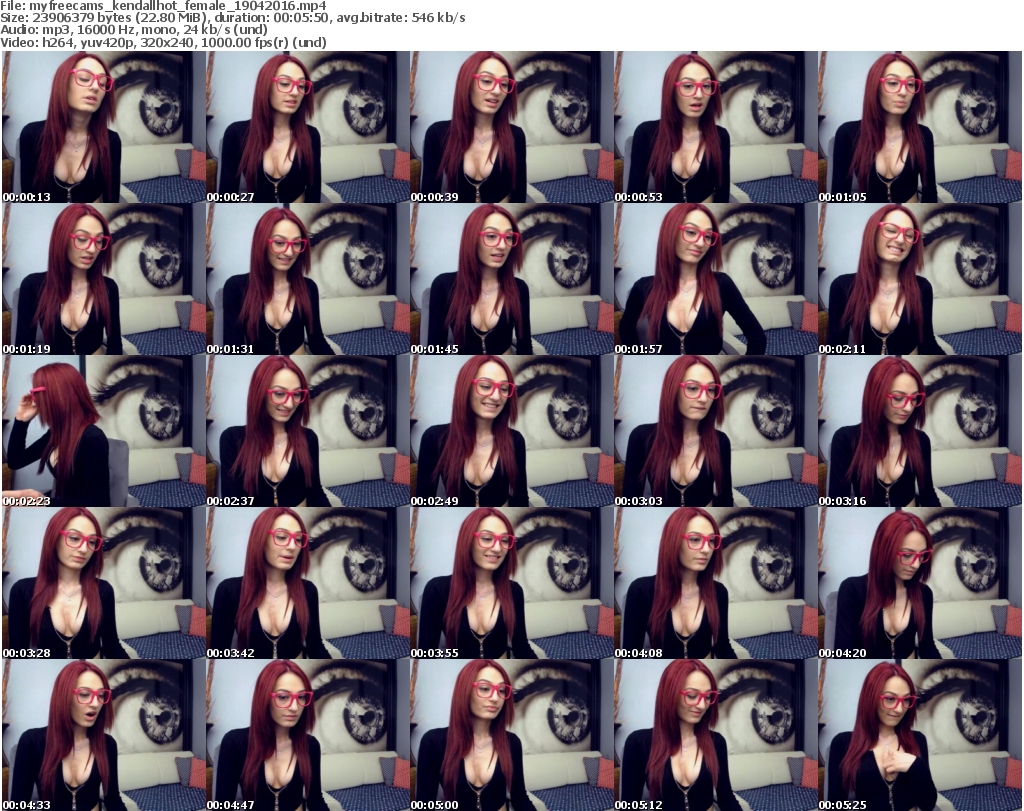This screenshot has height=811, width=1024.
Task: Select the thumbnail frame stamped 00:02:23
Action: (x=104, y=431)
